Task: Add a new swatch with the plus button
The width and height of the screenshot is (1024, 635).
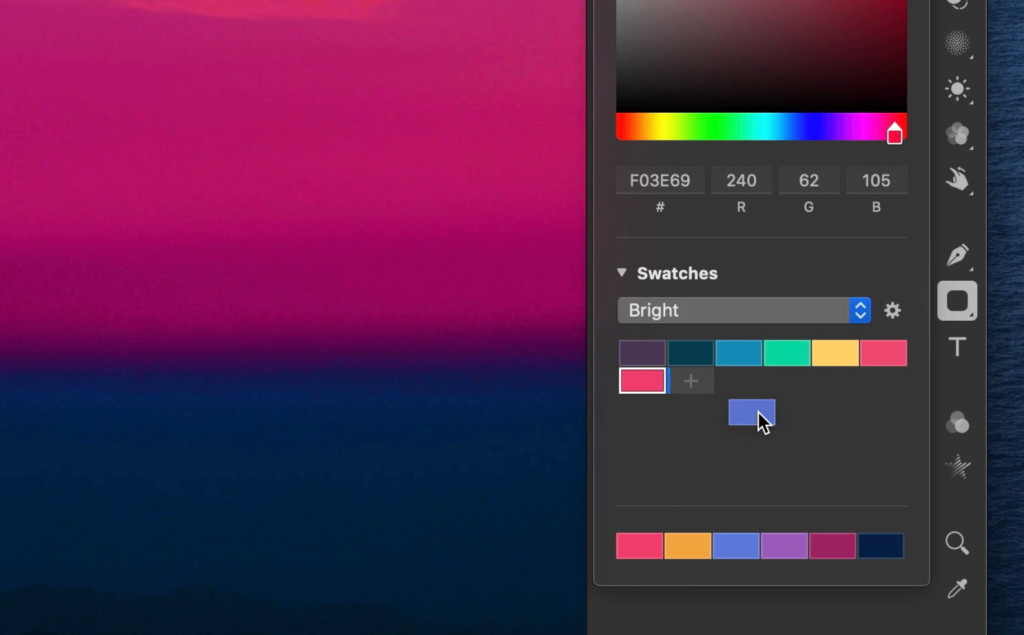Action: point(691,380)
